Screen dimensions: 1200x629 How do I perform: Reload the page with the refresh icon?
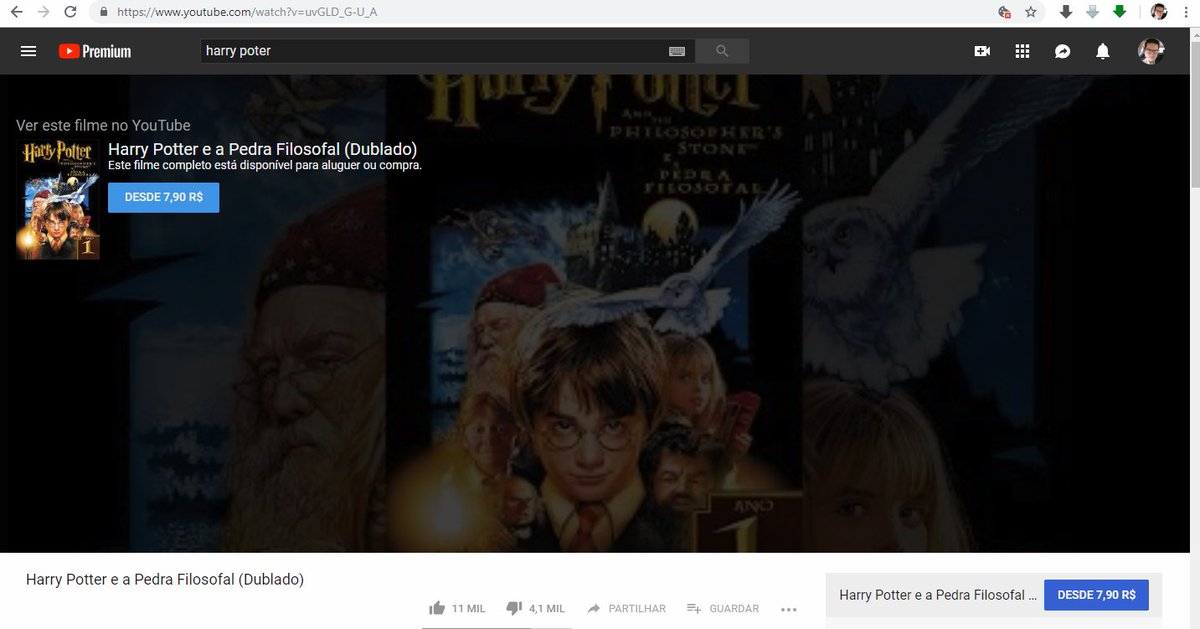pyautogui.click(x=70, y=12)
